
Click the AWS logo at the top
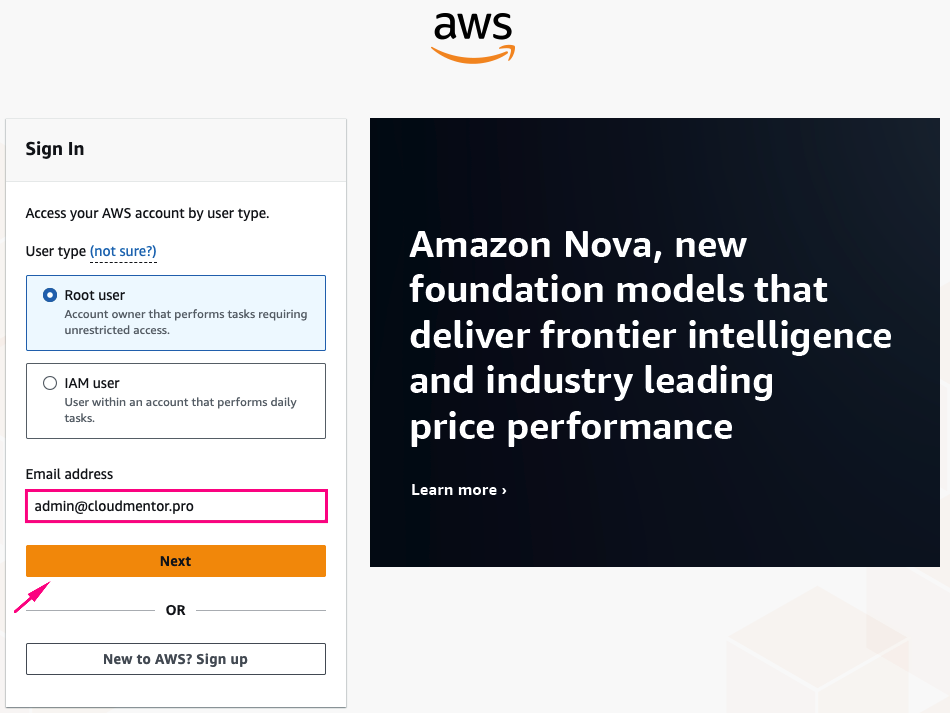pos(473,37)
